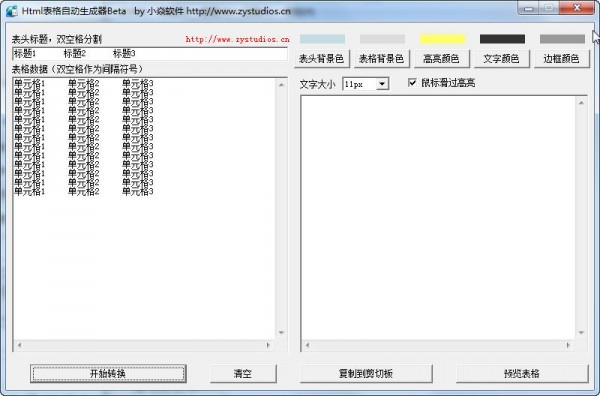Click 标题1 text in header field
600x396 pixels.
click(25, 54)
